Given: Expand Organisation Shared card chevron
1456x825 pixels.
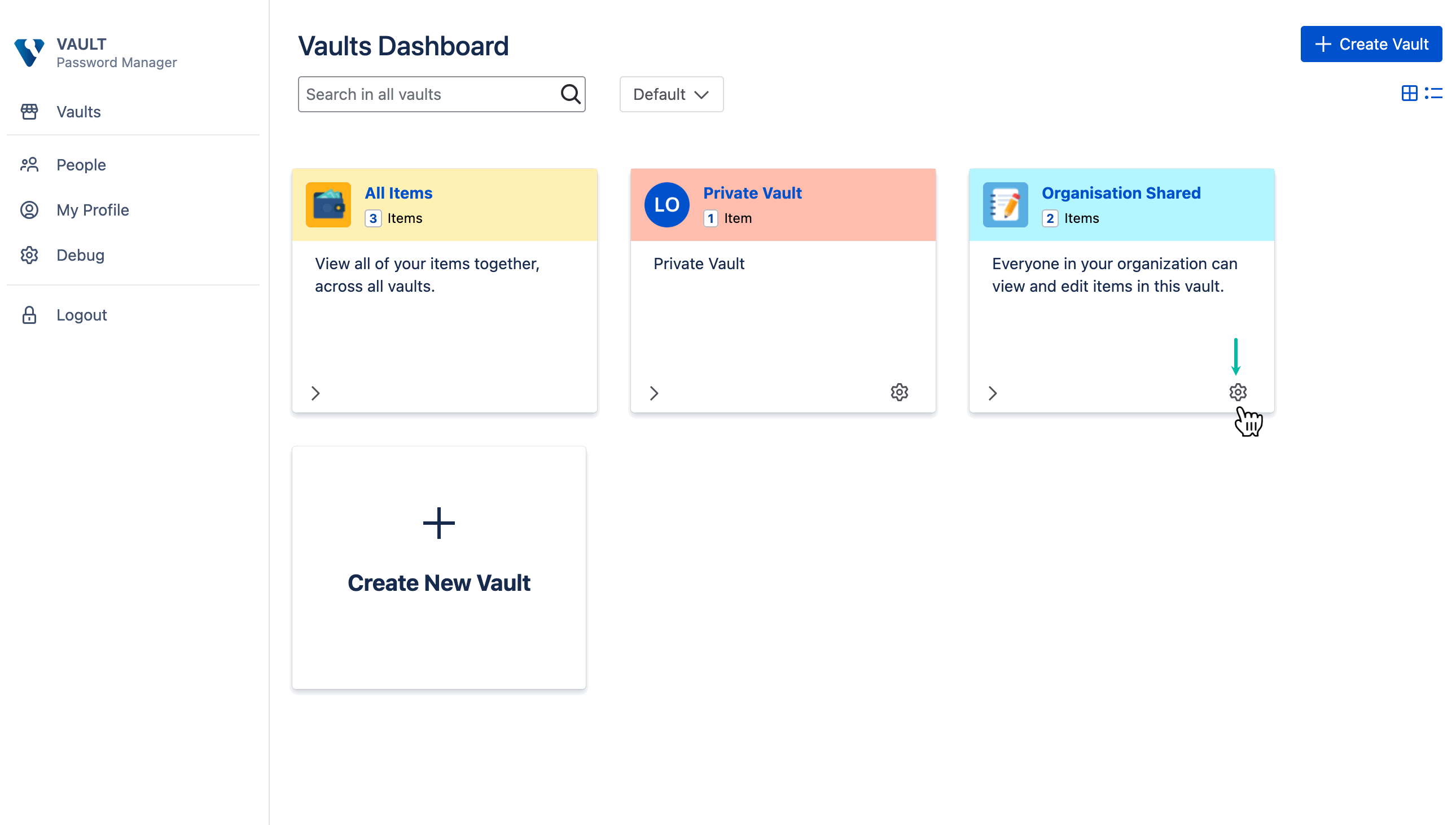Looking at the screenshot, I should [992, 393].
